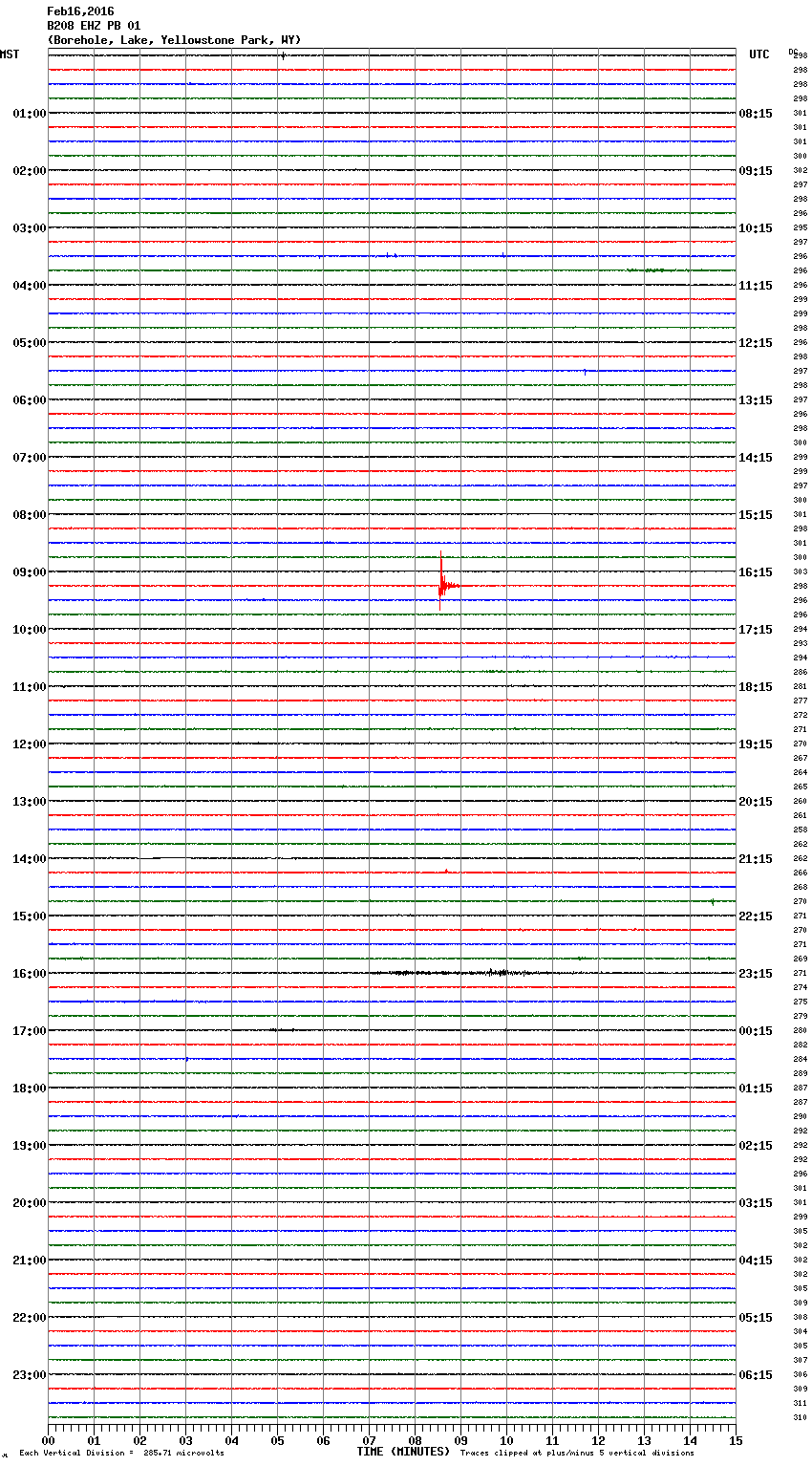Screen dimensions: 812x1466
Task: Click the Traces clipped at plus/minus 5 note
Action: click(577, 1454)
